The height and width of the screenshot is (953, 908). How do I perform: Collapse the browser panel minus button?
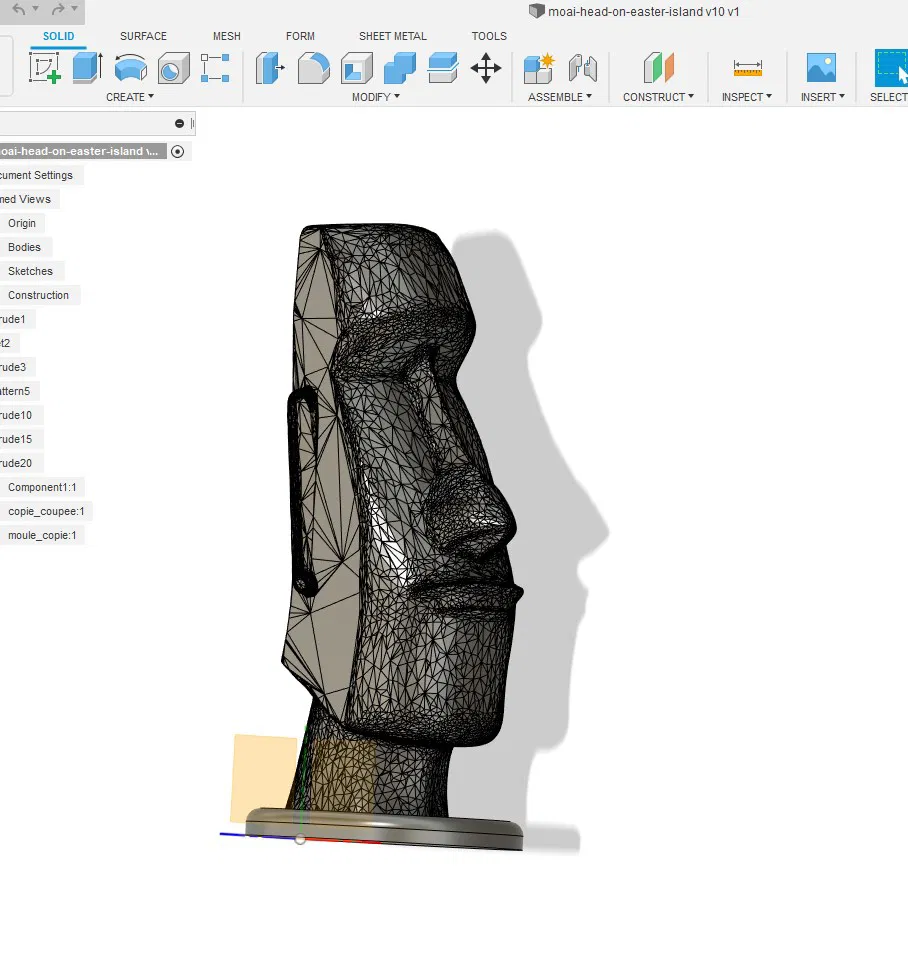179,123
